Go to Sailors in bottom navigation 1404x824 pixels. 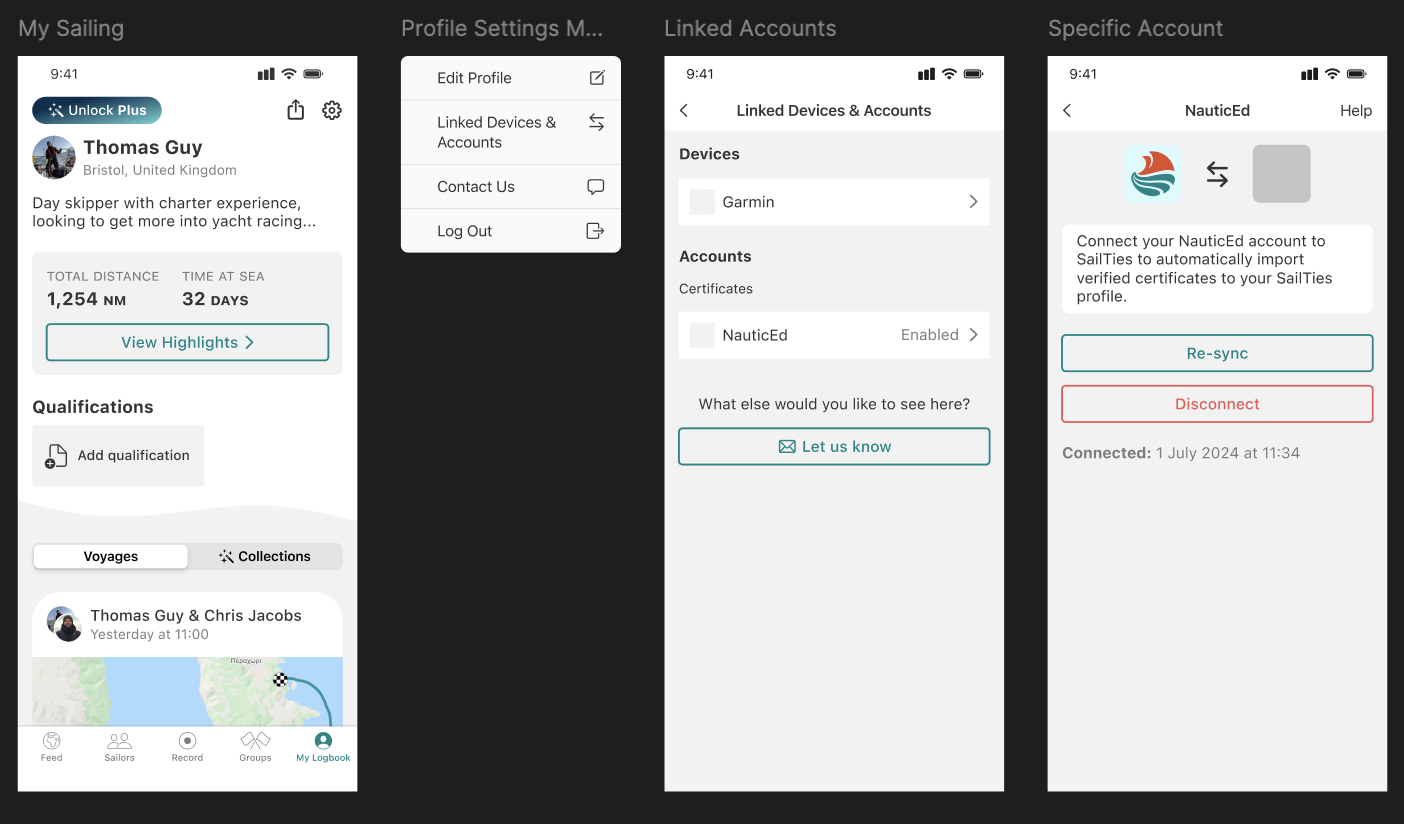119,747
